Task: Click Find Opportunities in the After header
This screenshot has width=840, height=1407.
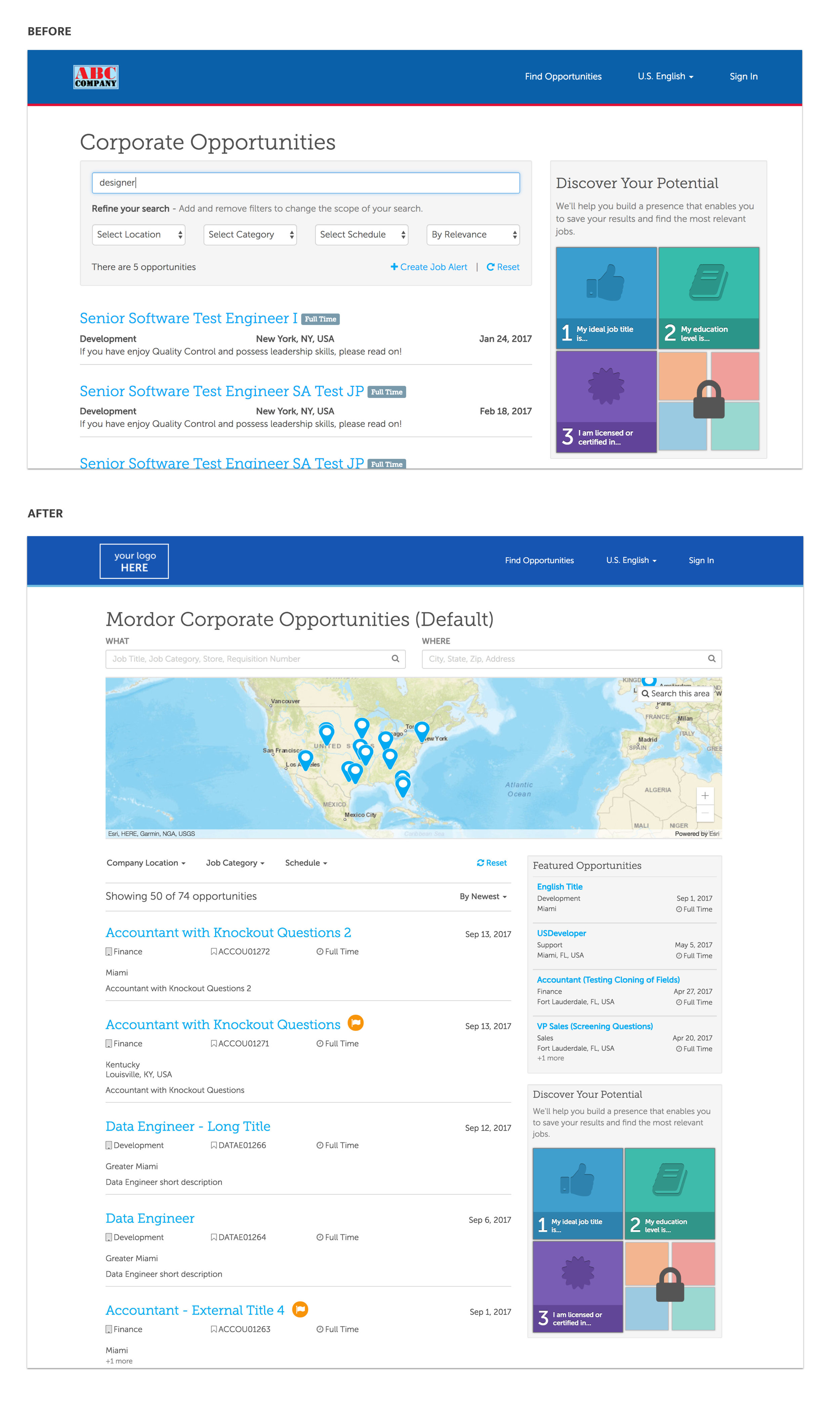Action: coord(539,561)
